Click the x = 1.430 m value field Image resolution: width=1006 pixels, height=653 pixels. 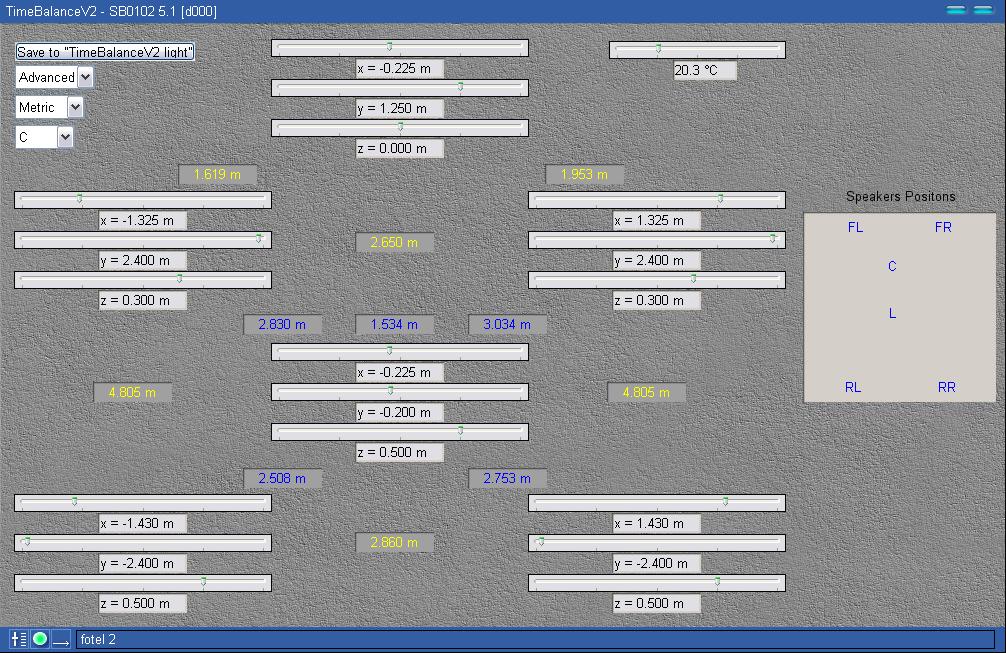pos(656,523)
